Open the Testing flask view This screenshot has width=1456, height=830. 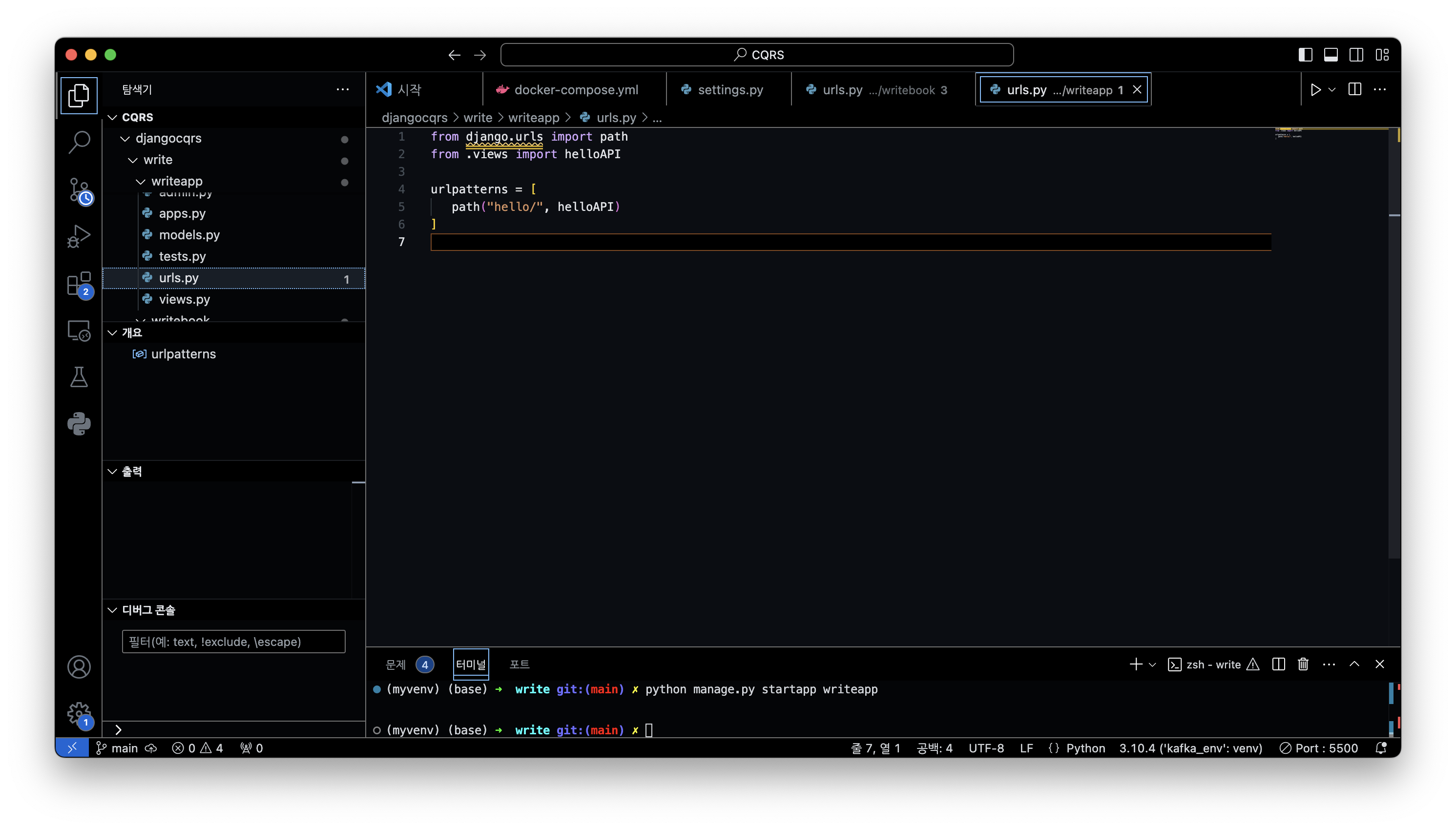click(79, 377)
